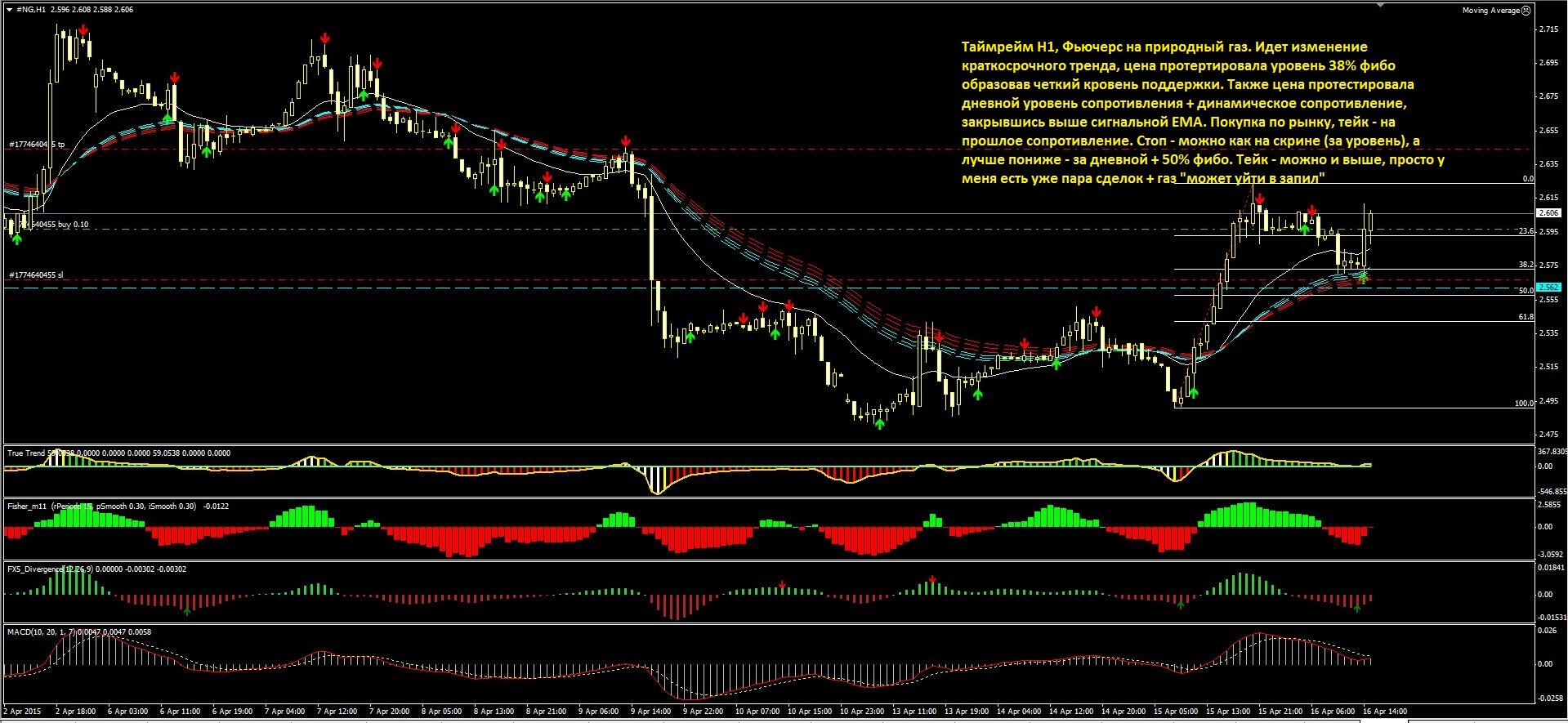Click the 2.635 price scale value
This screenshot has height=723, width=1568.
point(1548,163)
